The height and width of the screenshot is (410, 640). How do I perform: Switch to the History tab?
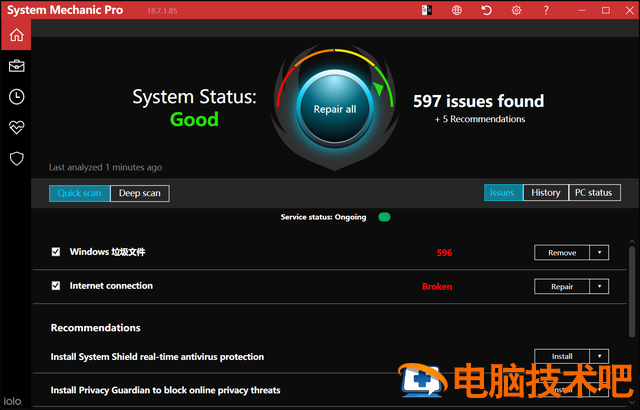tap(546, 193)
